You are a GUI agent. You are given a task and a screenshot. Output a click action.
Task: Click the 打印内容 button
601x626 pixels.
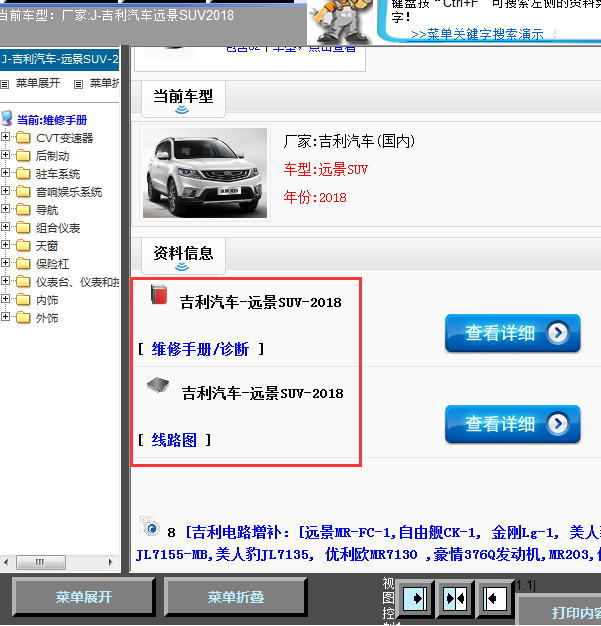click(x=559, y=612)
